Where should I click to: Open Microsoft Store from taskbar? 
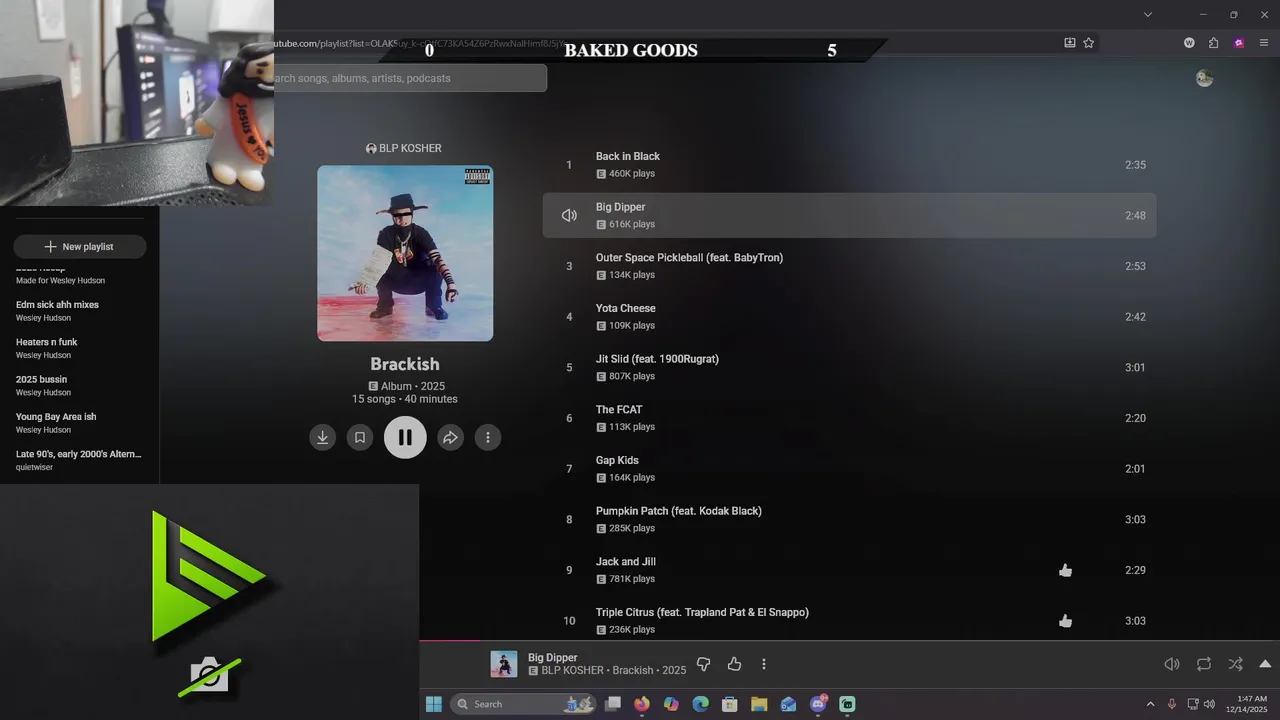[730, 704]
